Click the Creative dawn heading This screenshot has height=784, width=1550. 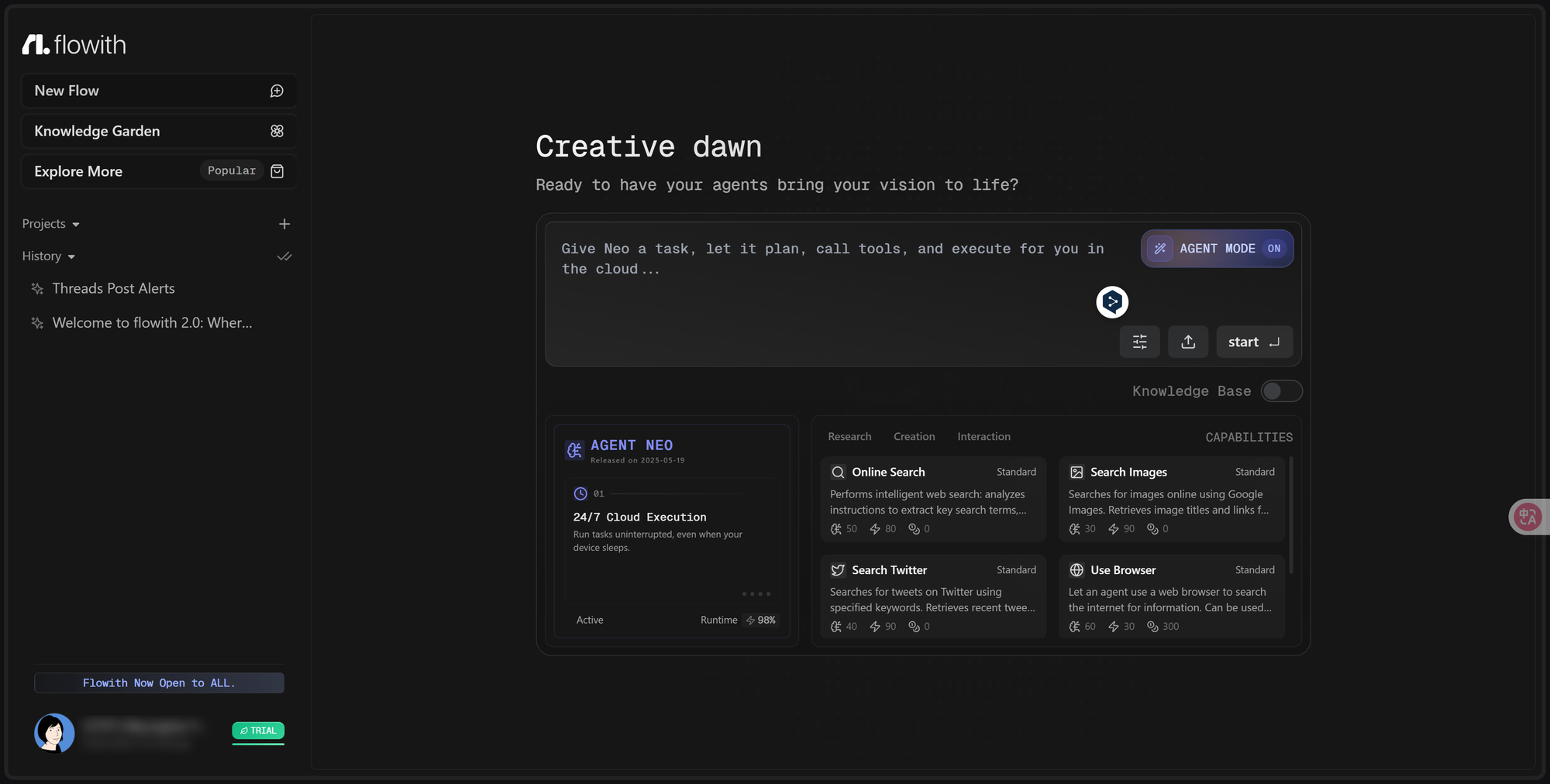tap(649, 146)
